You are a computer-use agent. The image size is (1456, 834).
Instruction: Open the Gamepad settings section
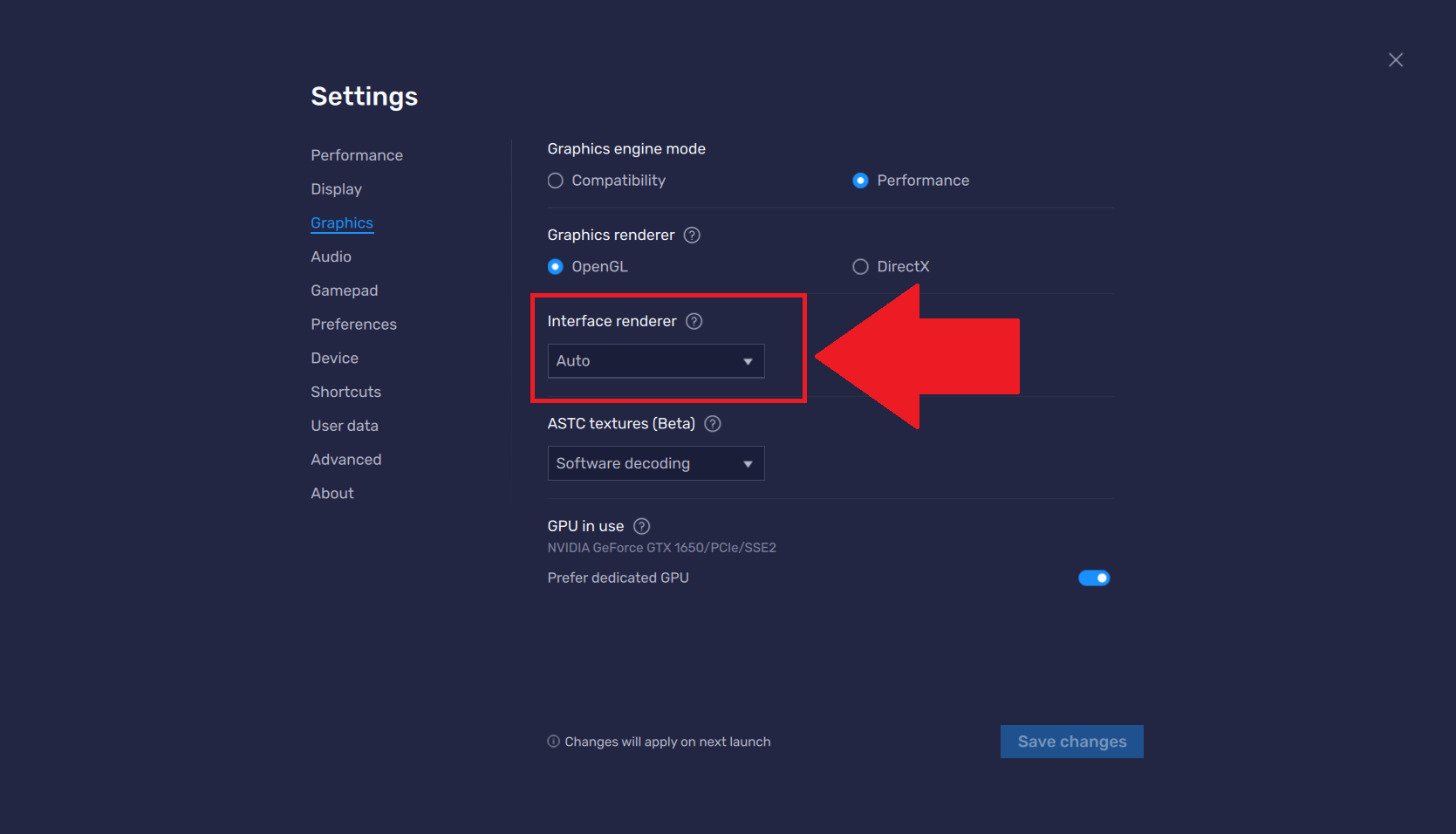pos(345,291)
